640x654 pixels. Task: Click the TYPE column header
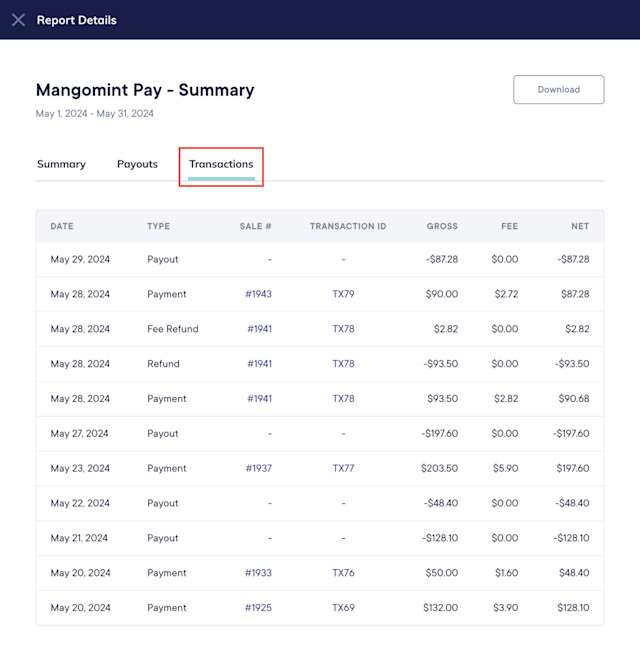click(x=159, y=226)
